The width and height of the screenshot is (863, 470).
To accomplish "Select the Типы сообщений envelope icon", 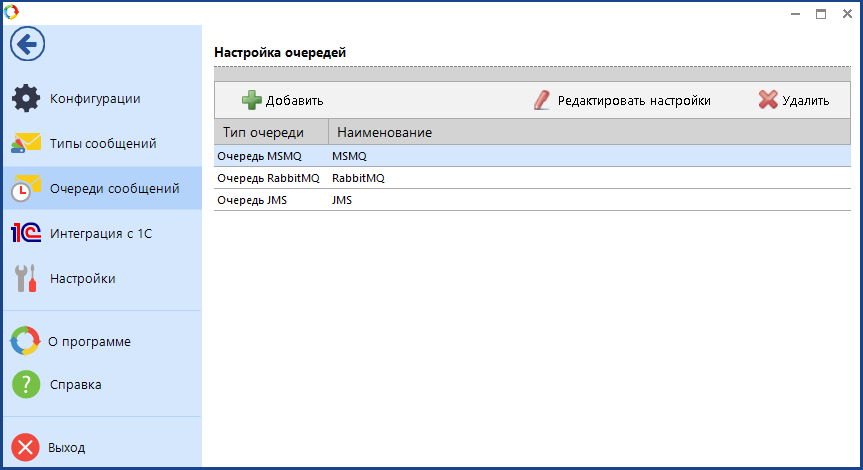I will coord(25,143).
